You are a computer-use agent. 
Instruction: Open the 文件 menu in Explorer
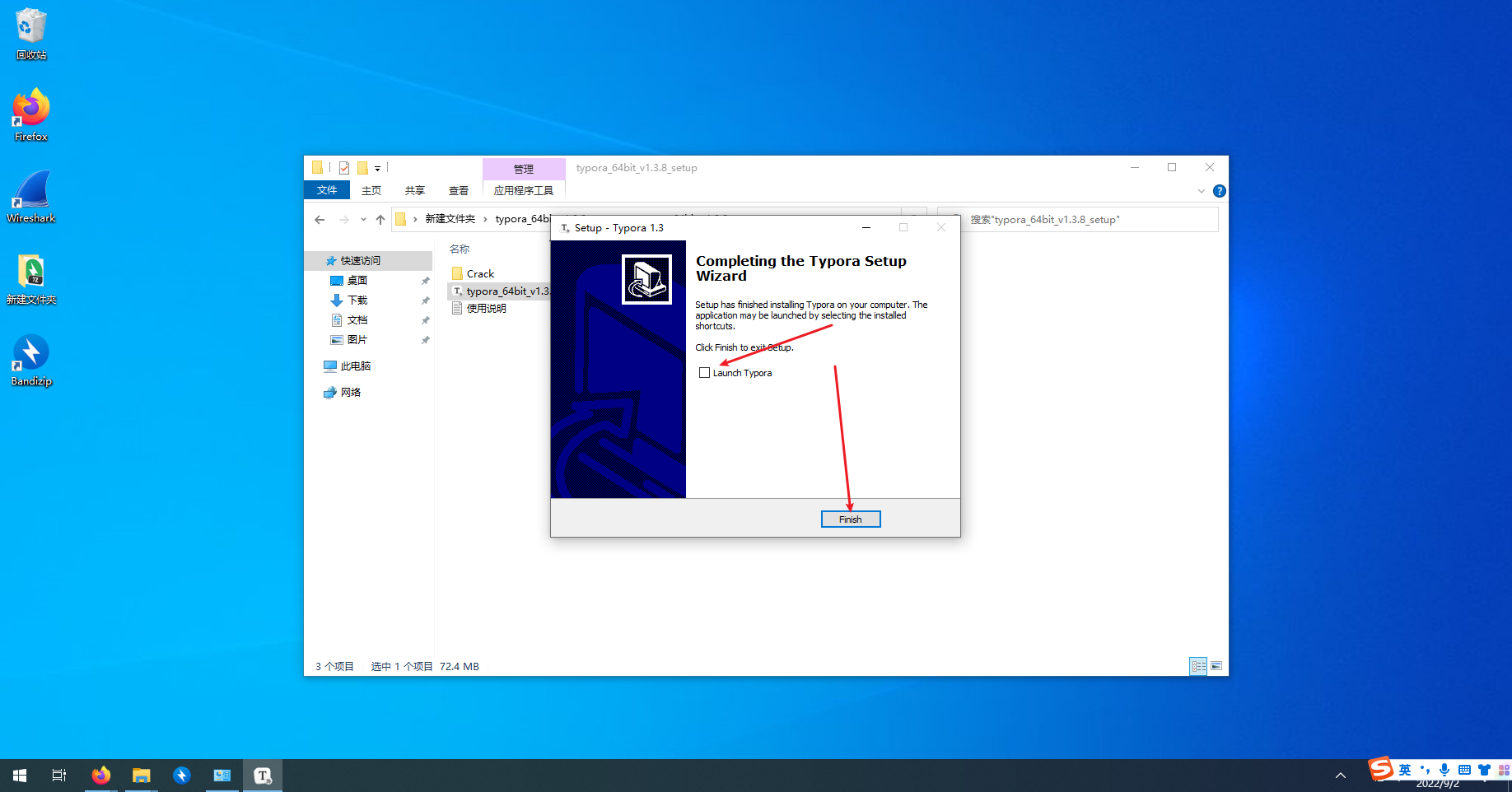tap(327, 190)
